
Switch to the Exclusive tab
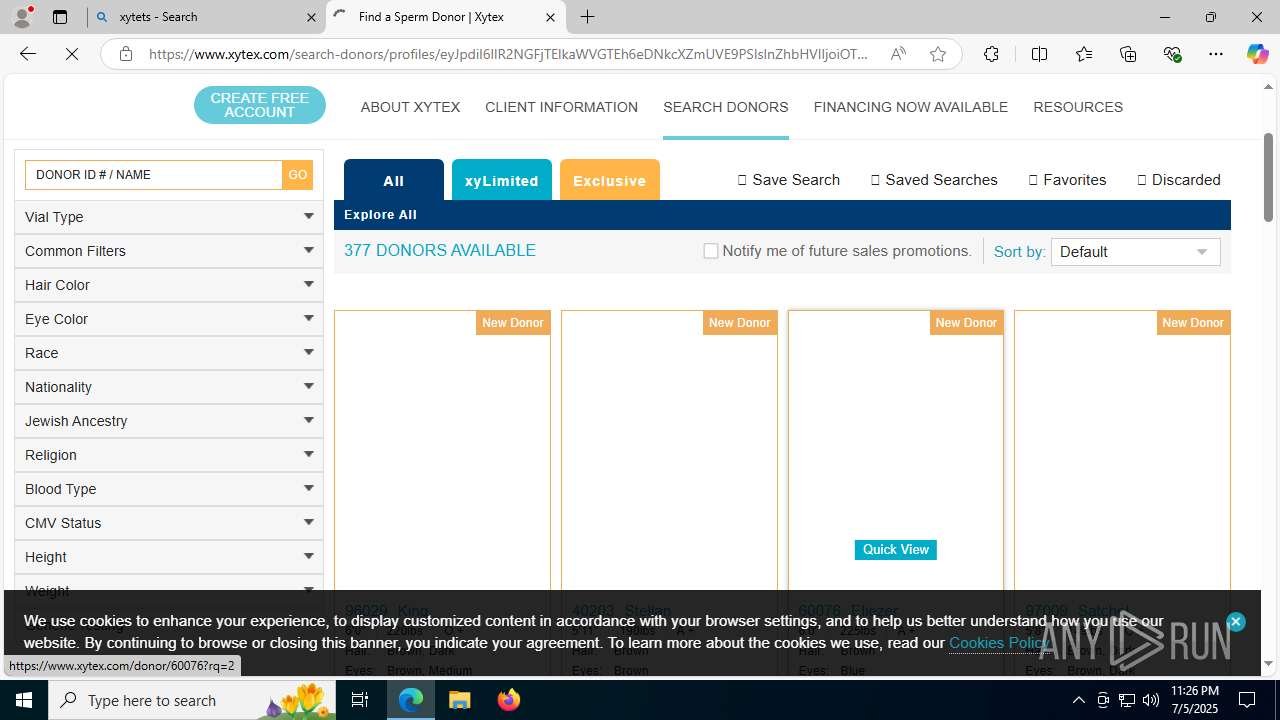pos(610,180)
